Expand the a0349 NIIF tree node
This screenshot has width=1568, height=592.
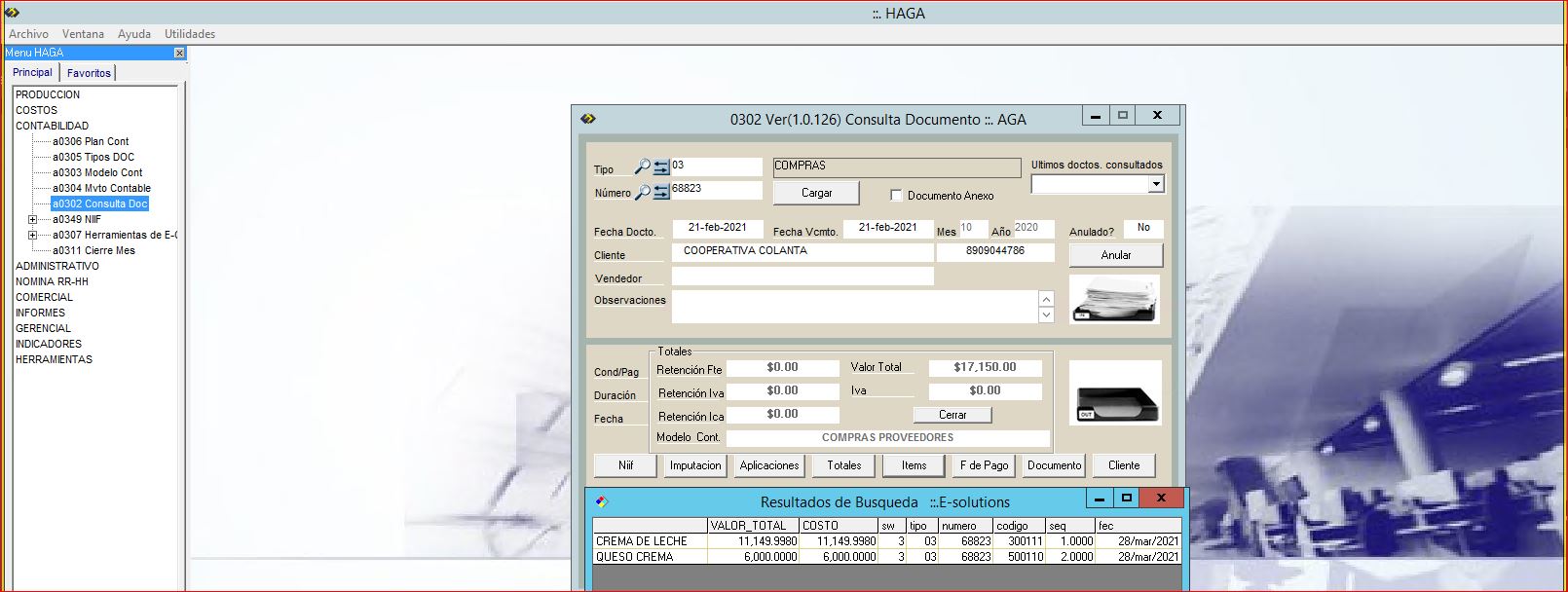(32, 219)
